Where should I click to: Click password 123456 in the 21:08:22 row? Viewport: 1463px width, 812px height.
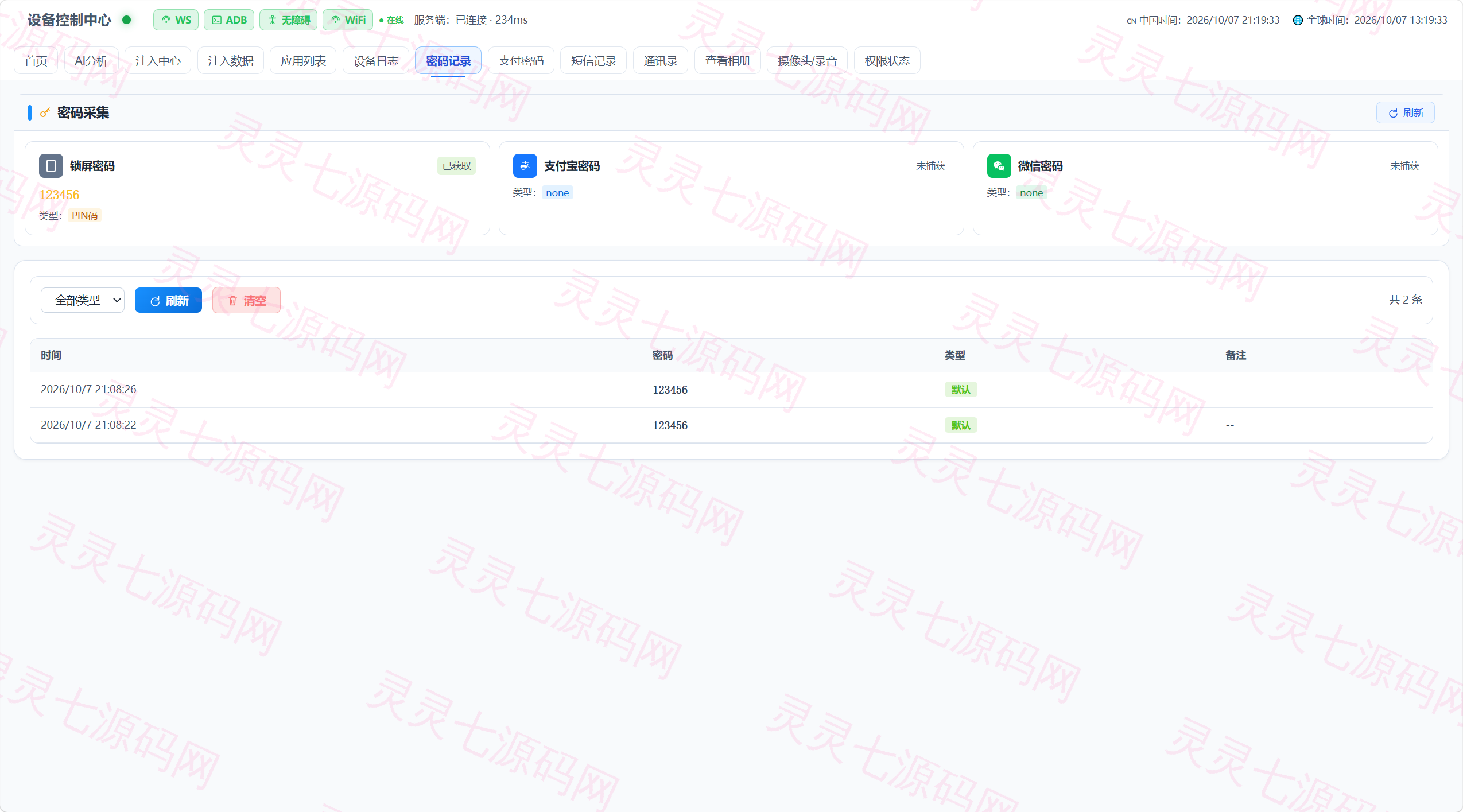(x=670, y=425)
